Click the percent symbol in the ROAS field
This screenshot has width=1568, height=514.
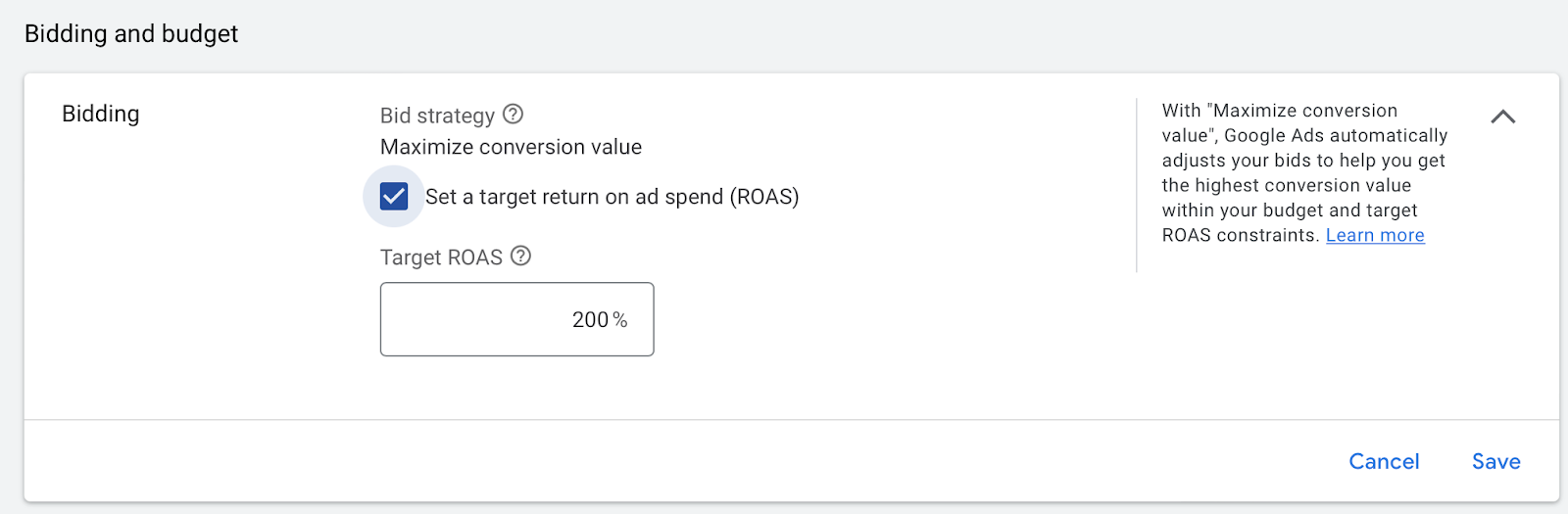(x=620, y=320)
